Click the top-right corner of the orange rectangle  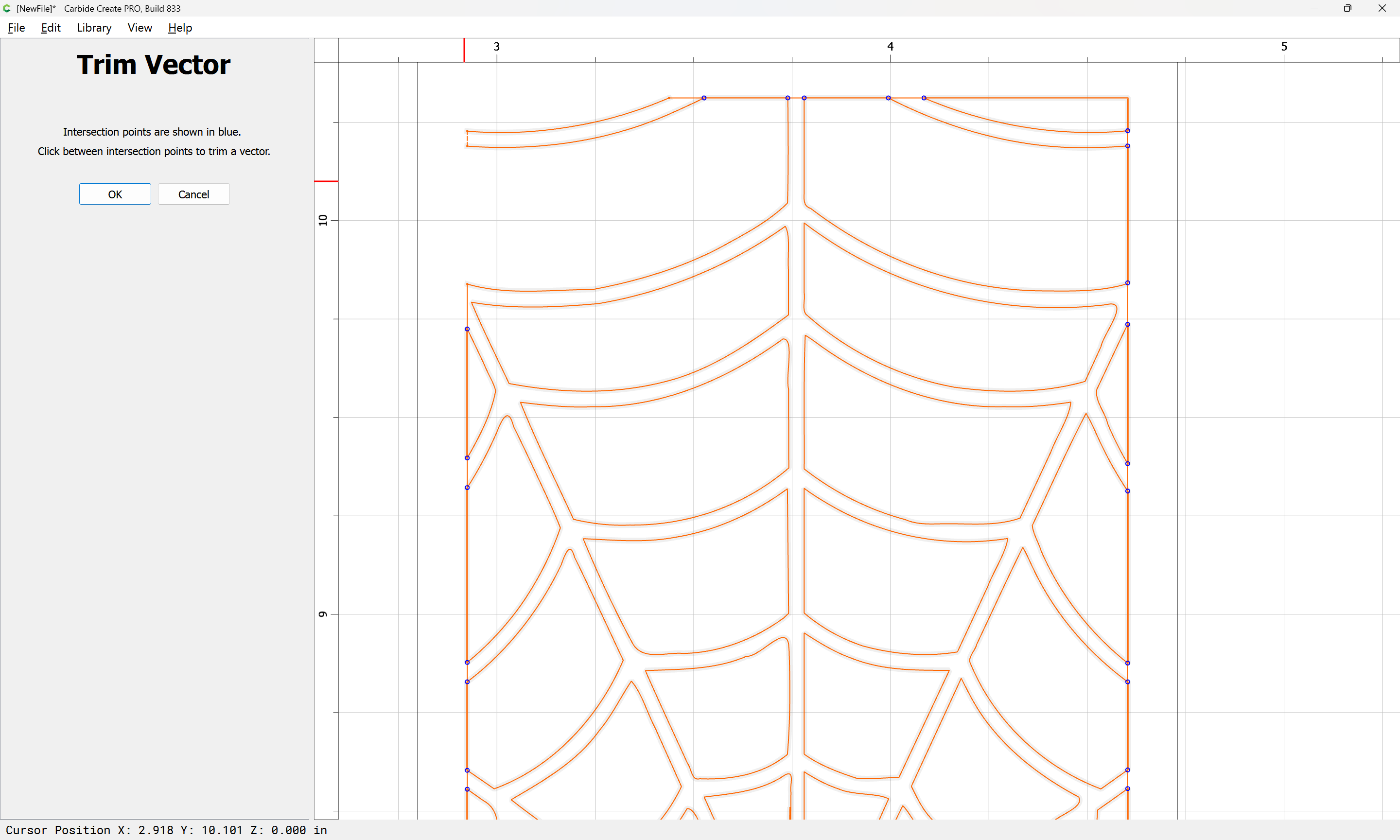tap(1127, 98)
